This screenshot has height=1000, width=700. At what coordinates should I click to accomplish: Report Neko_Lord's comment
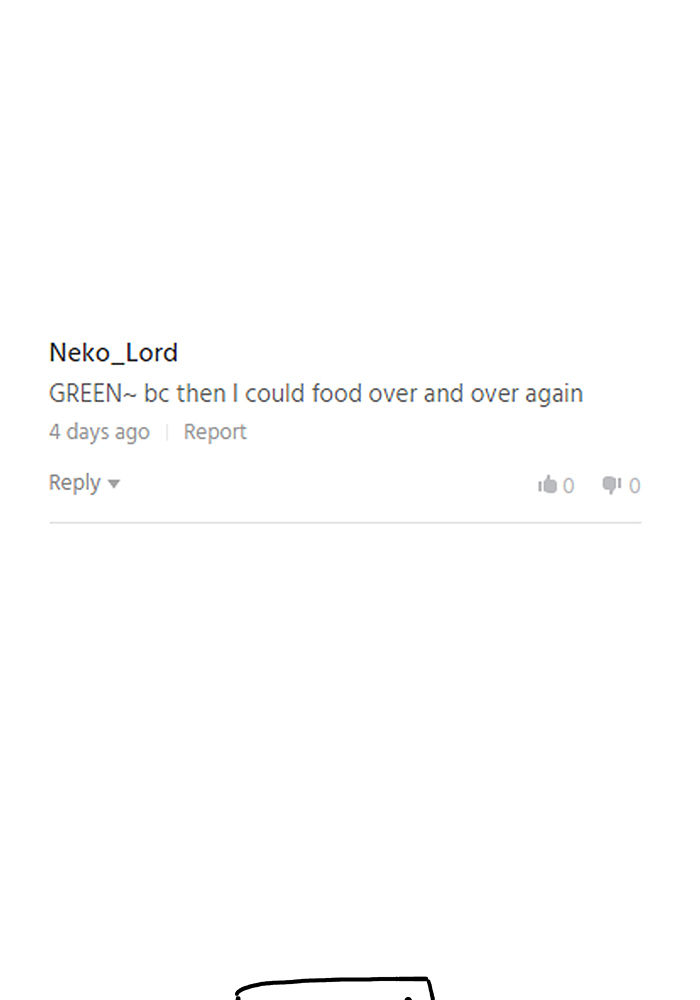click(x=214, y=432)
